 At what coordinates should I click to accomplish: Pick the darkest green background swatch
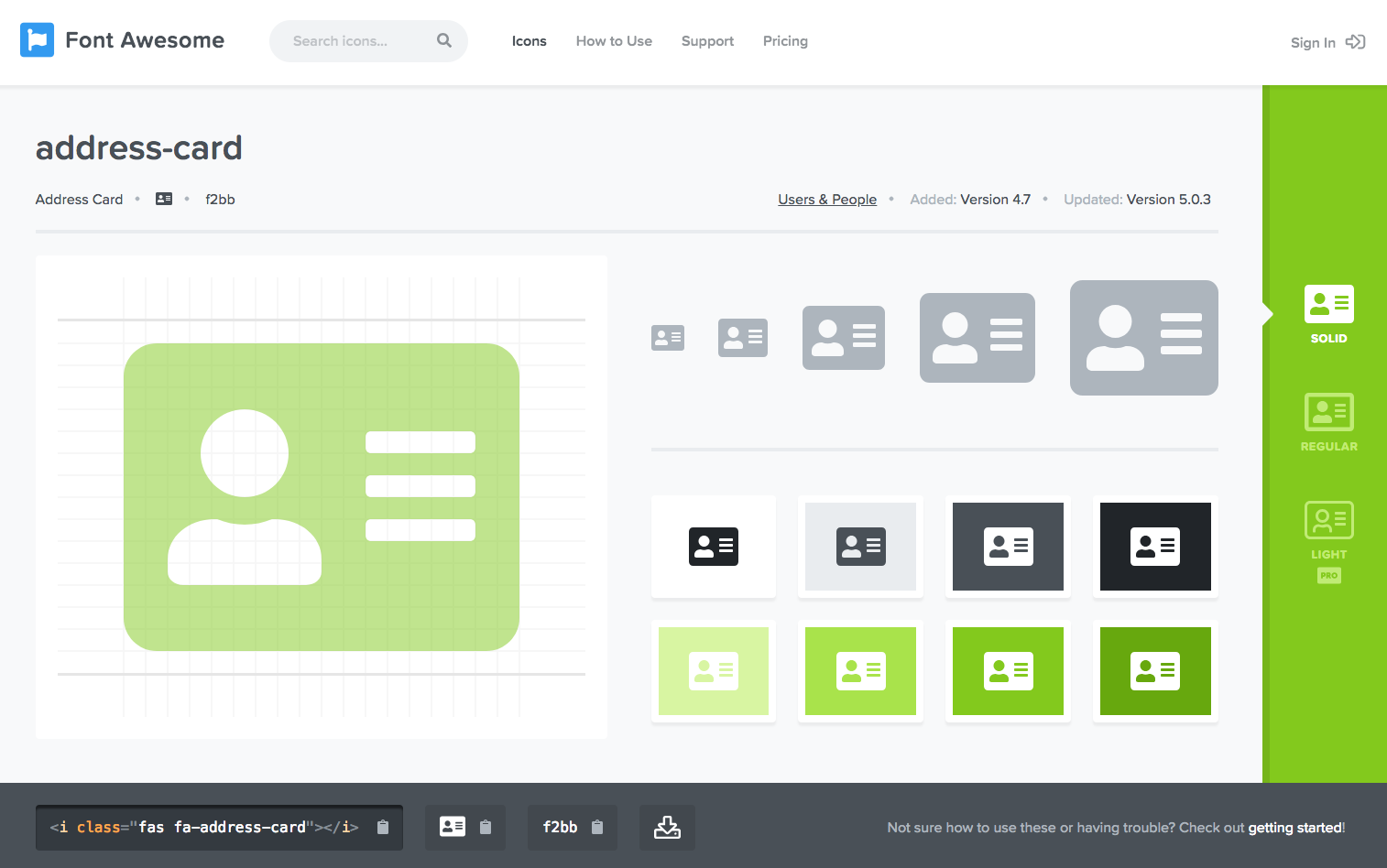coord(1155,671)
